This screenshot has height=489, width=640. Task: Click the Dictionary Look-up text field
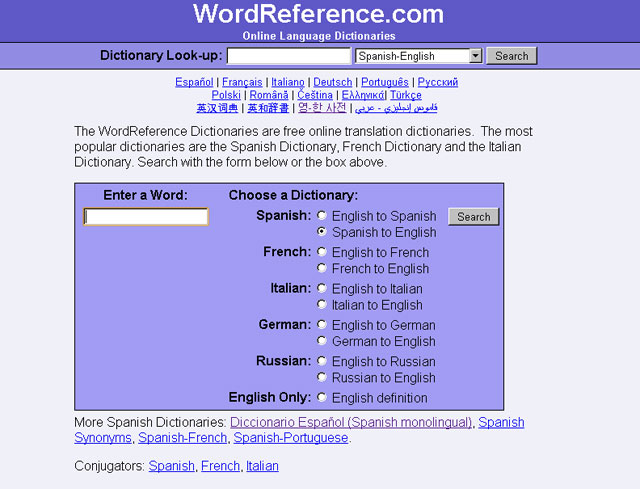[x=289, y=56]
